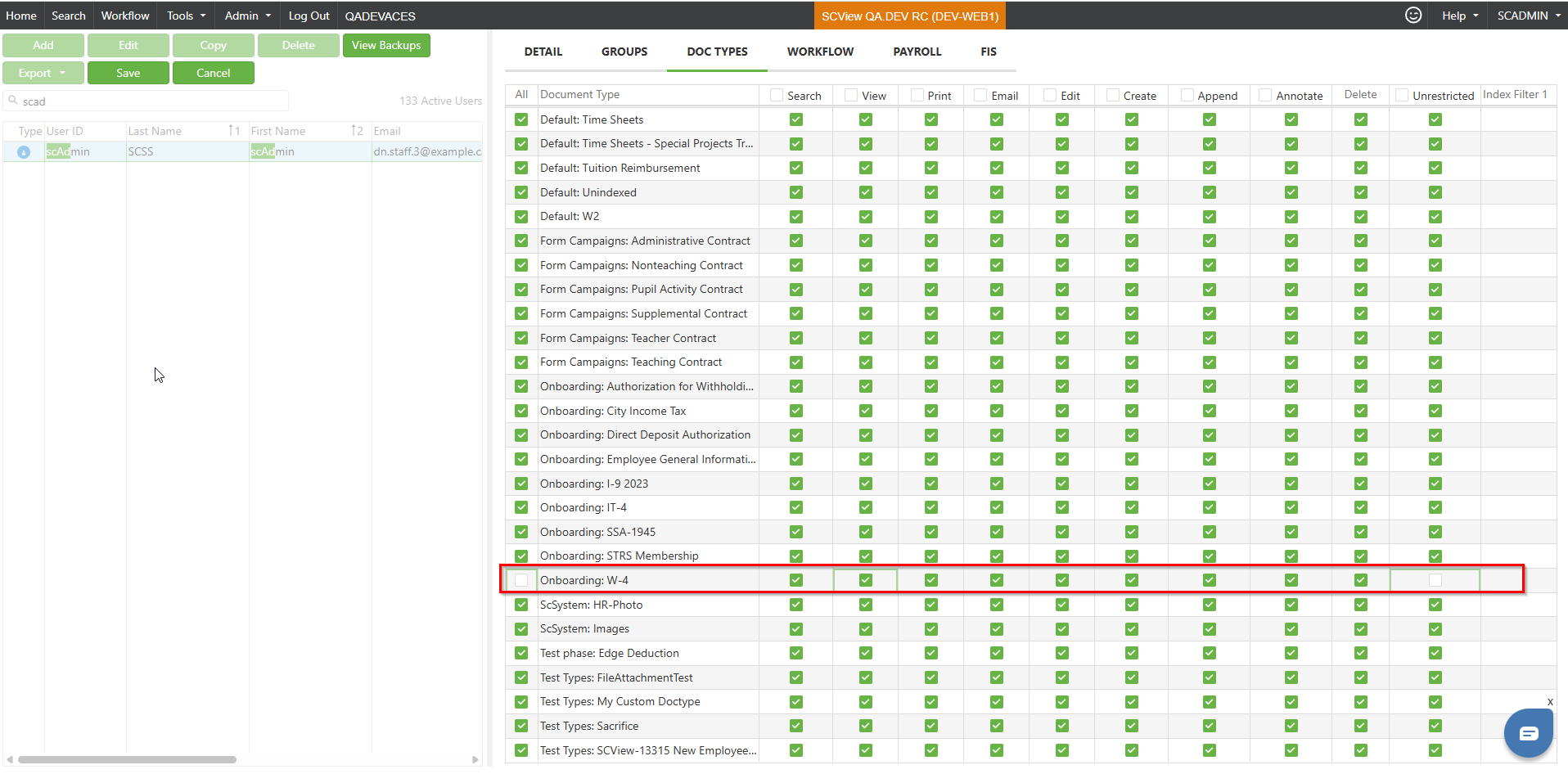Toggle the Search column header checkbox
Image resolution: width=1568 pixels, height=774 pixels.
777,95
